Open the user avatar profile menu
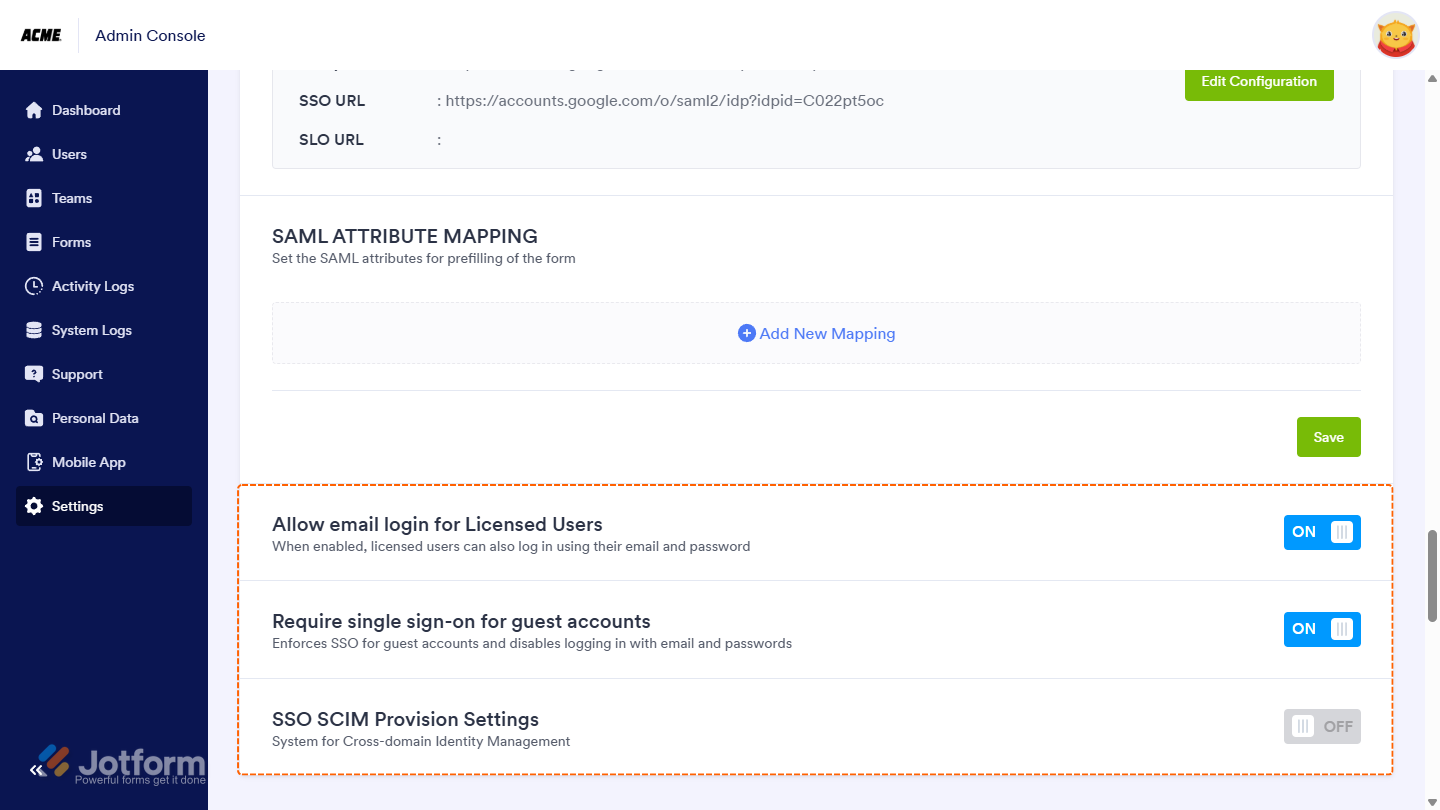 click(x=1396, y=35)
